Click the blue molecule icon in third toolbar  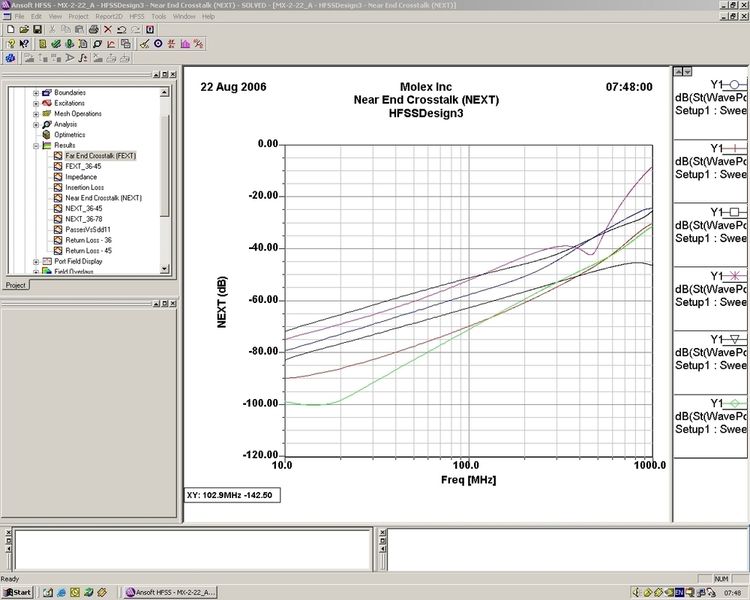(11, 58)
